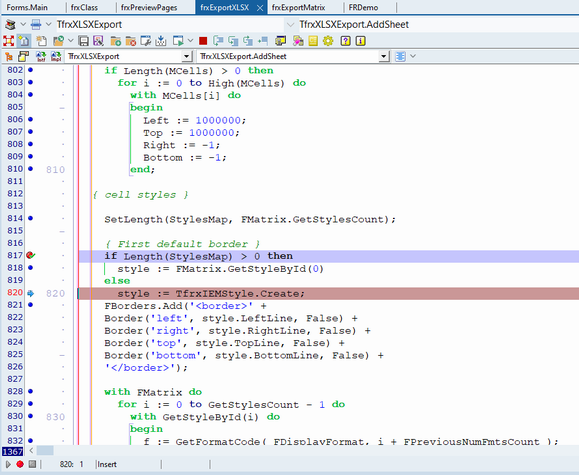Viewport: 579px width, 475px height.
Task: Close the frxExportXLSX tab
Action: pos(260,8)
